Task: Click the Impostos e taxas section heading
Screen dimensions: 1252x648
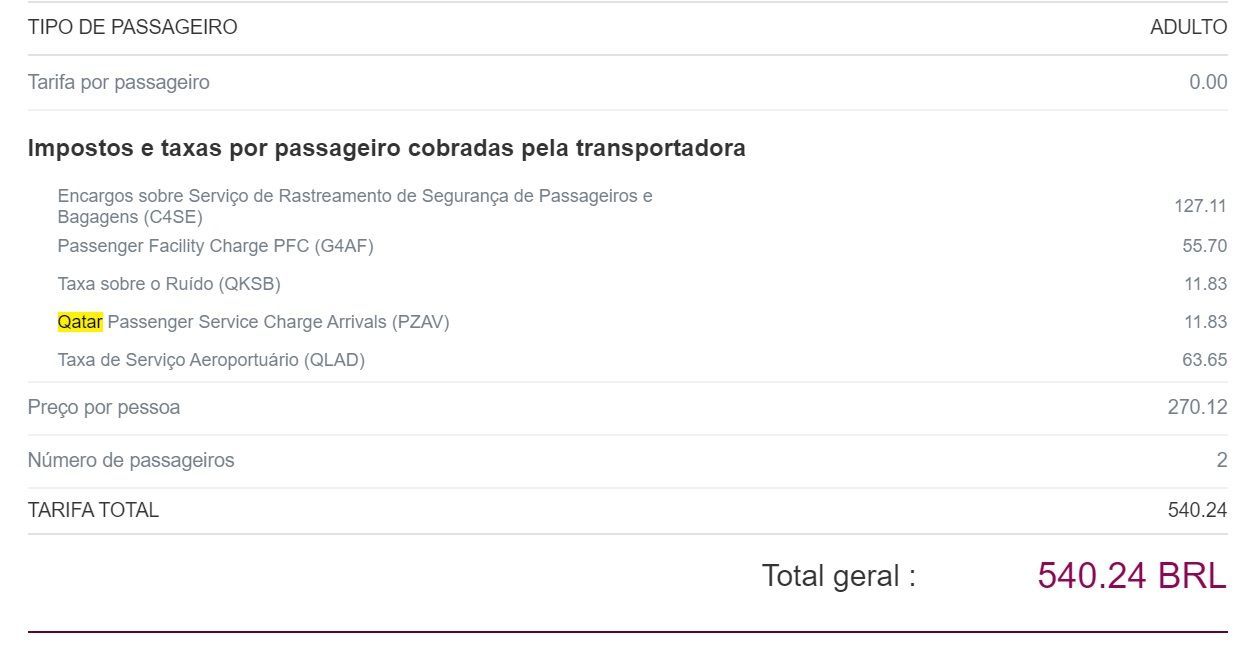Action: (387, 148)
